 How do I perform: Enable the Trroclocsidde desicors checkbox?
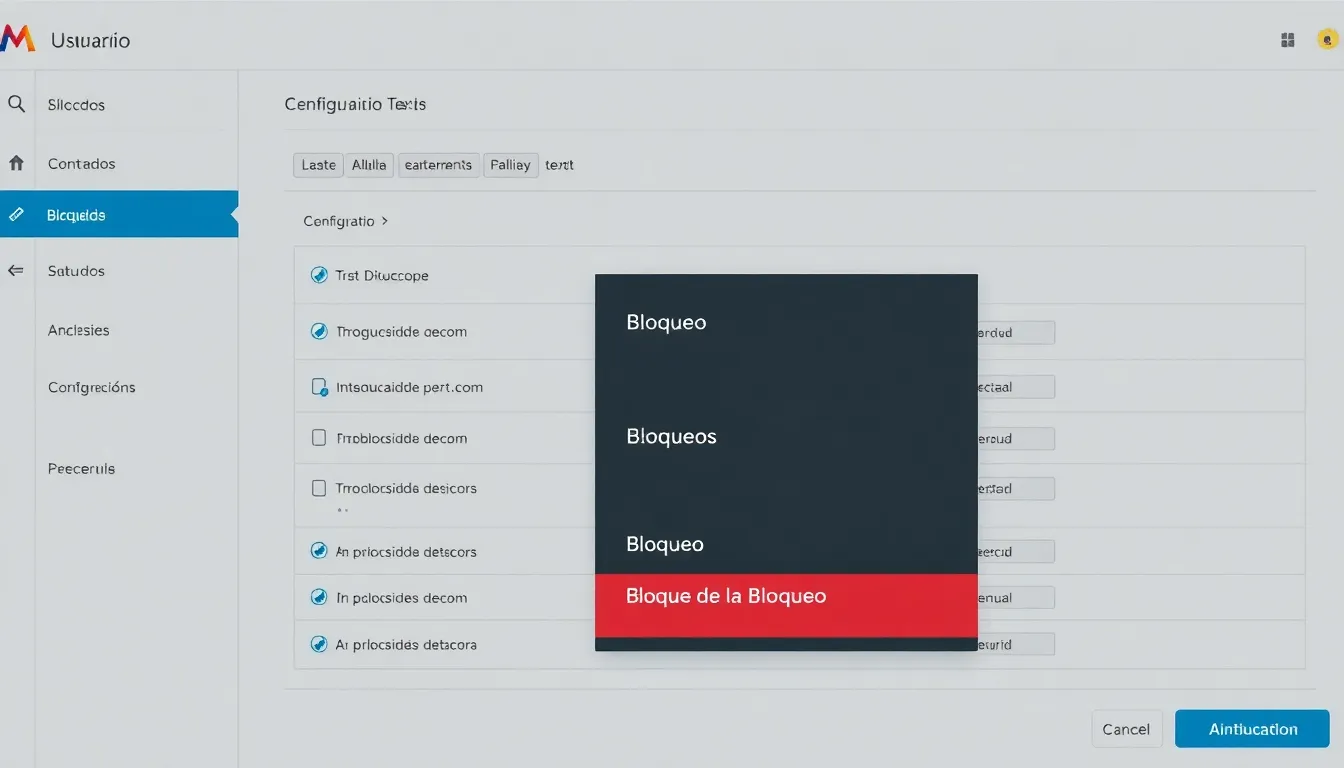319,488
